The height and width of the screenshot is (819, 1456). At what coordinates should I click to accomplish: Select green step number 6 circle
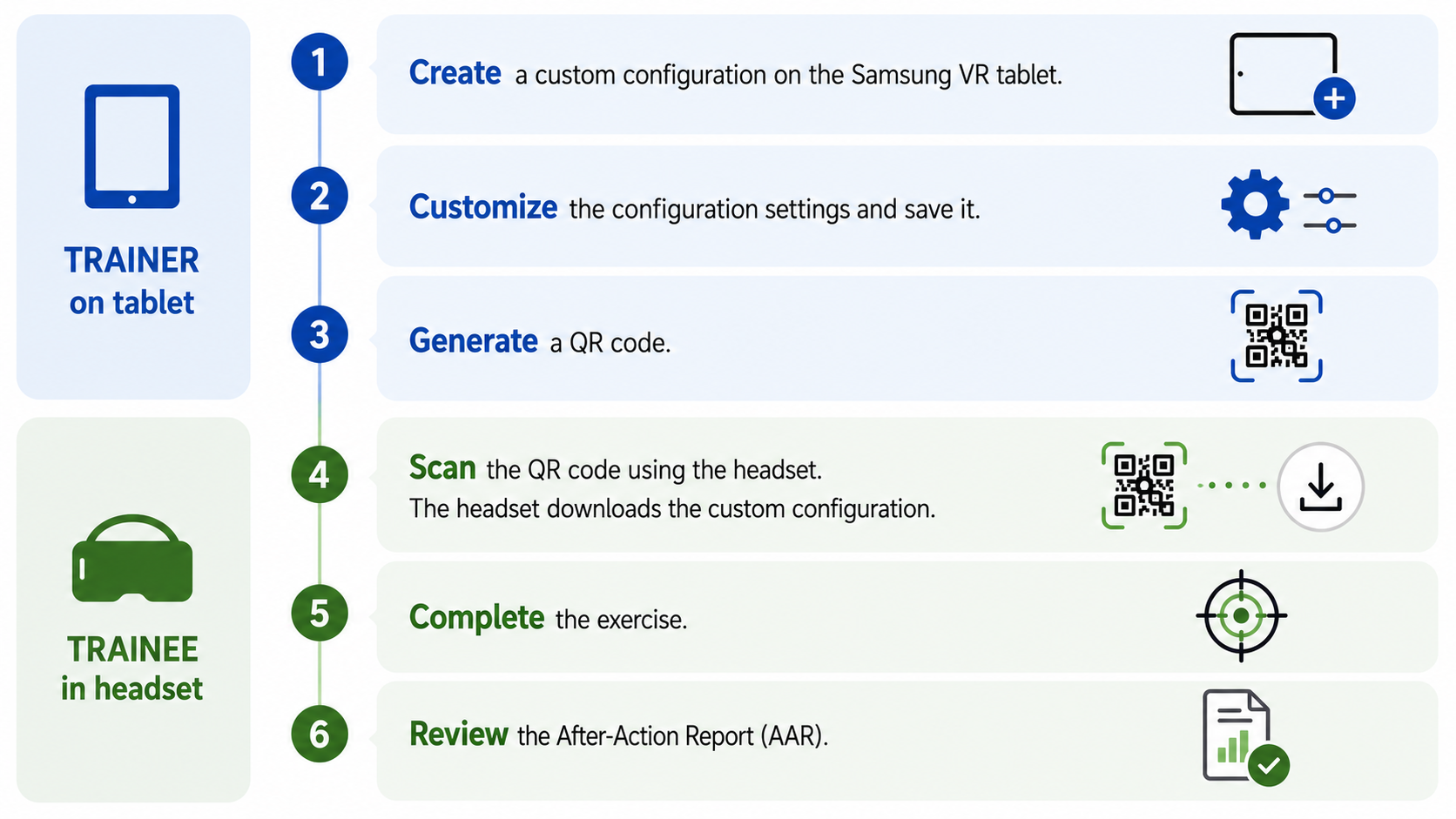320,734
